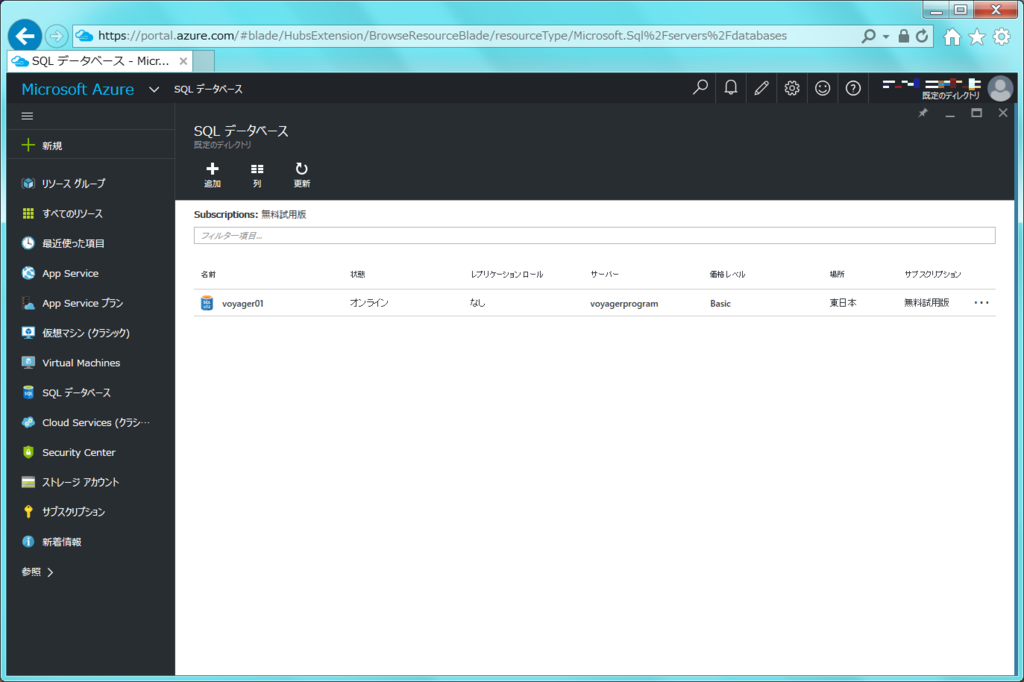Click SQL データベース sidebar icon

[28, 393]
